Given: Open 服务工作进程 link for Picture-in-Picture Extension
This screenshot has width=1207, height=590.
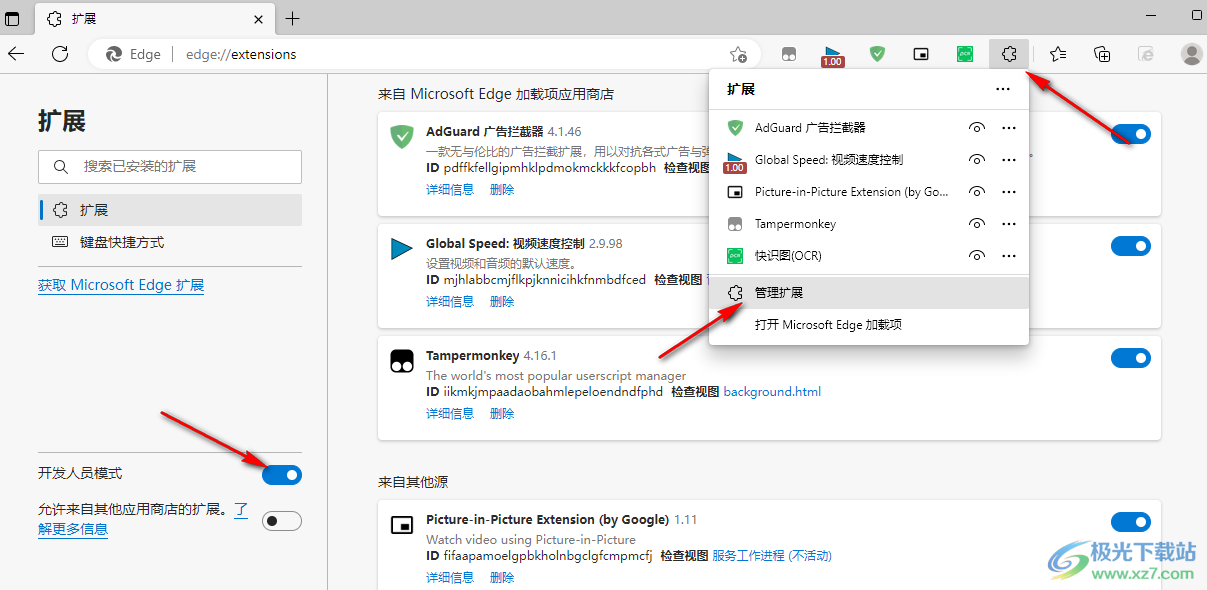Looking at the screenshot, I should pyautogui.click(x=772, y=556).
